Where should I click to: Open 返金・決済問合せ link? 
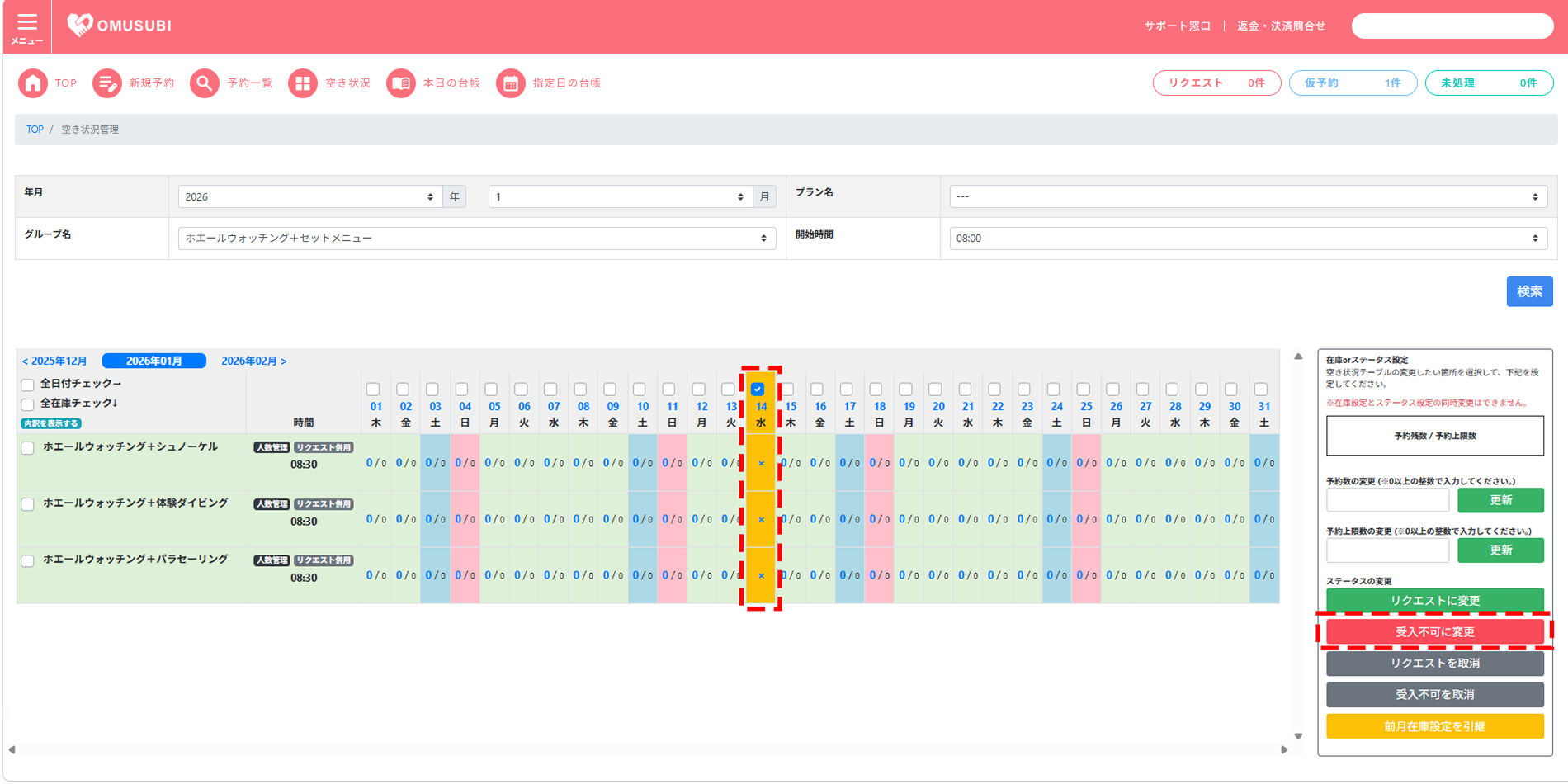coord(1281,26)
